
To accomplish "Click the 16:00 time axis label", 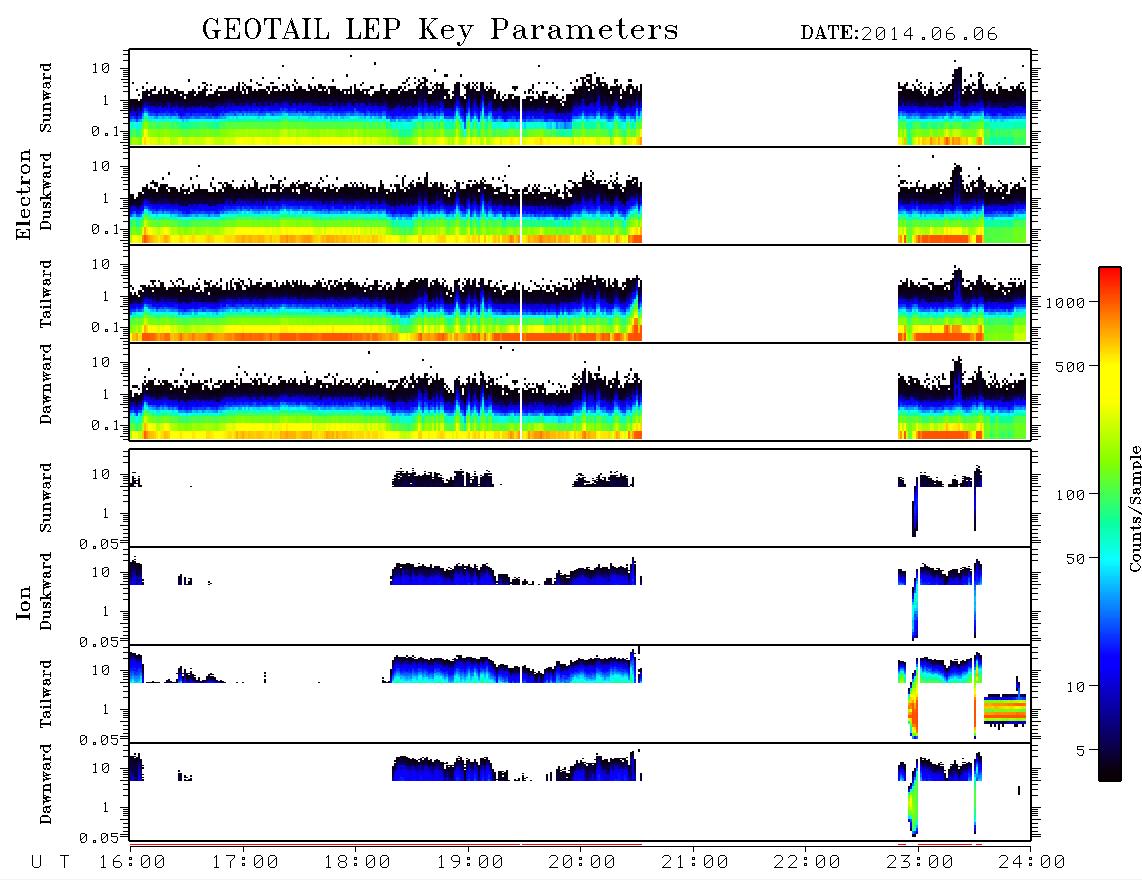I will coord(133,862).
